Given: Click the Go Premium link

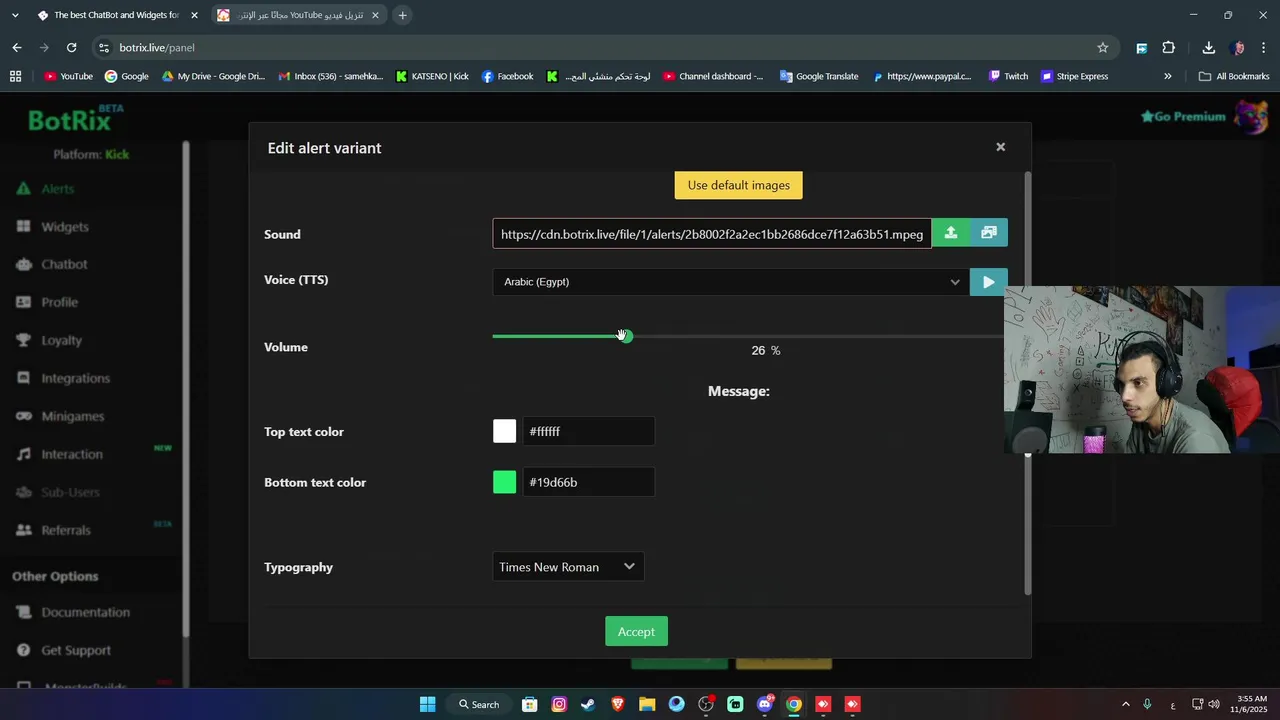Looking at the screenshot, I should (x=1183, y=116).
